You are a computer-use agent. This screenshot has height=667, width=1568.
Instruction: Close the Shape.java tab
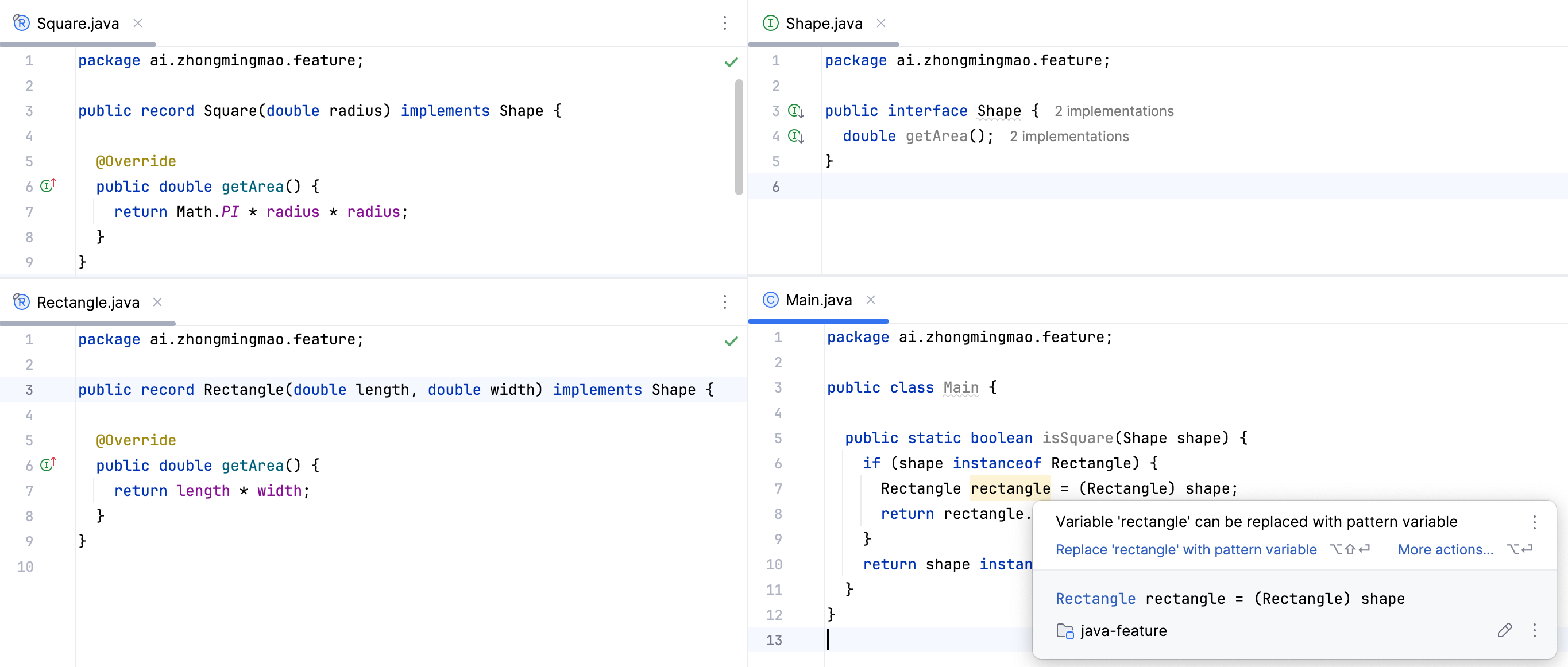[881, 23]
